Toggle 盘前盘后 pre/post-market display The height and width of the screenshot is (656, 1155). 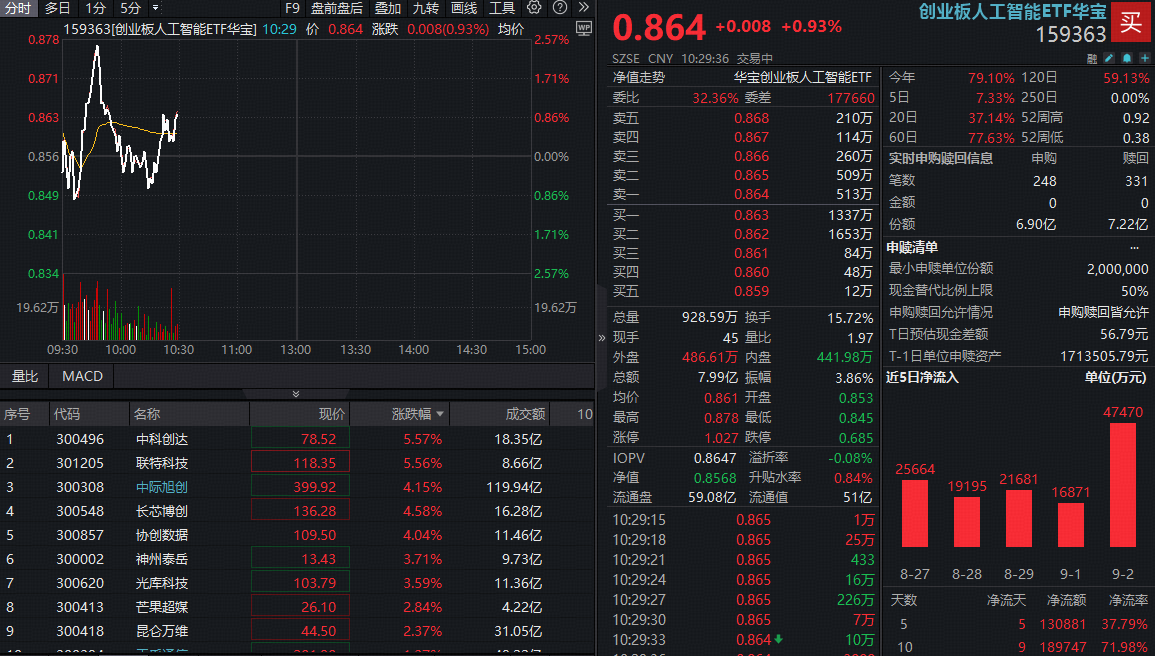point(337,8)
